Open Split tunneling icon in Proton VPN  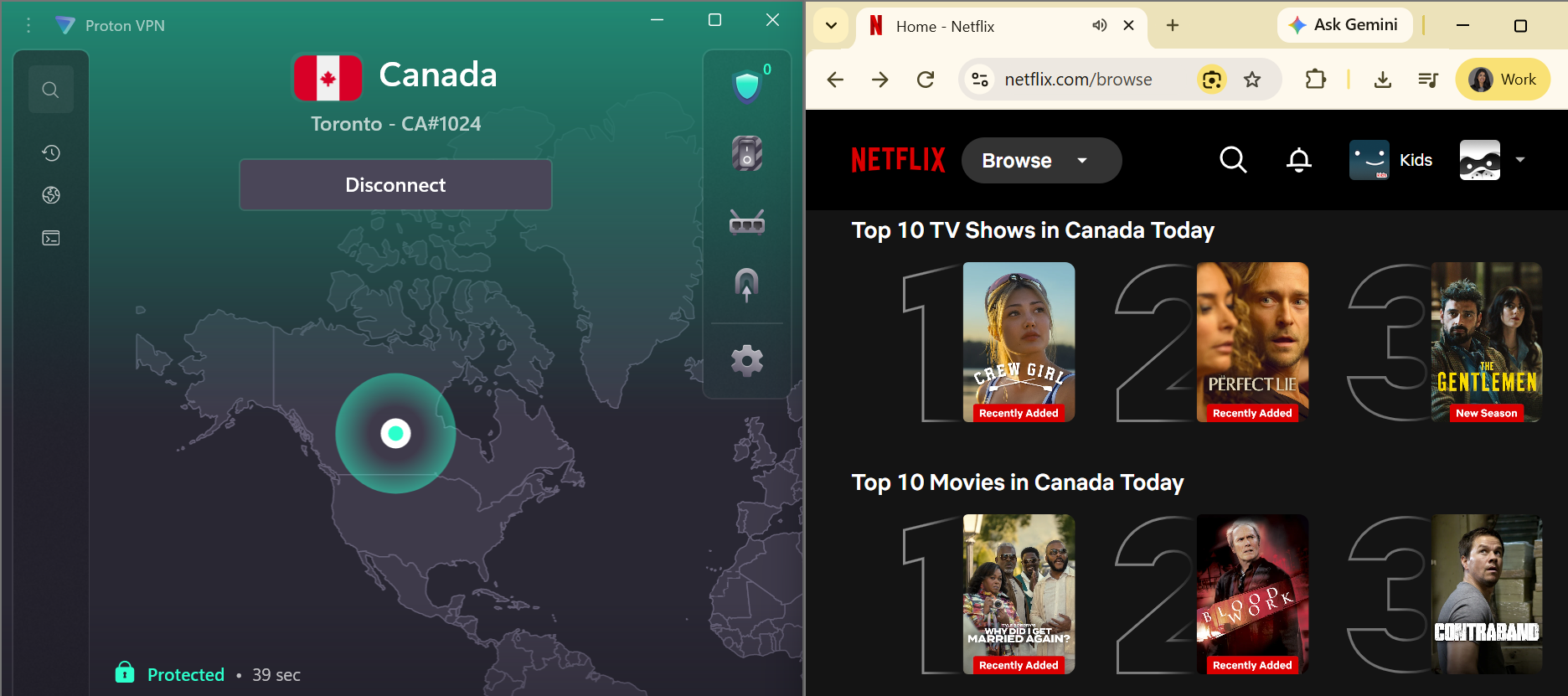[x=746, y=285]
